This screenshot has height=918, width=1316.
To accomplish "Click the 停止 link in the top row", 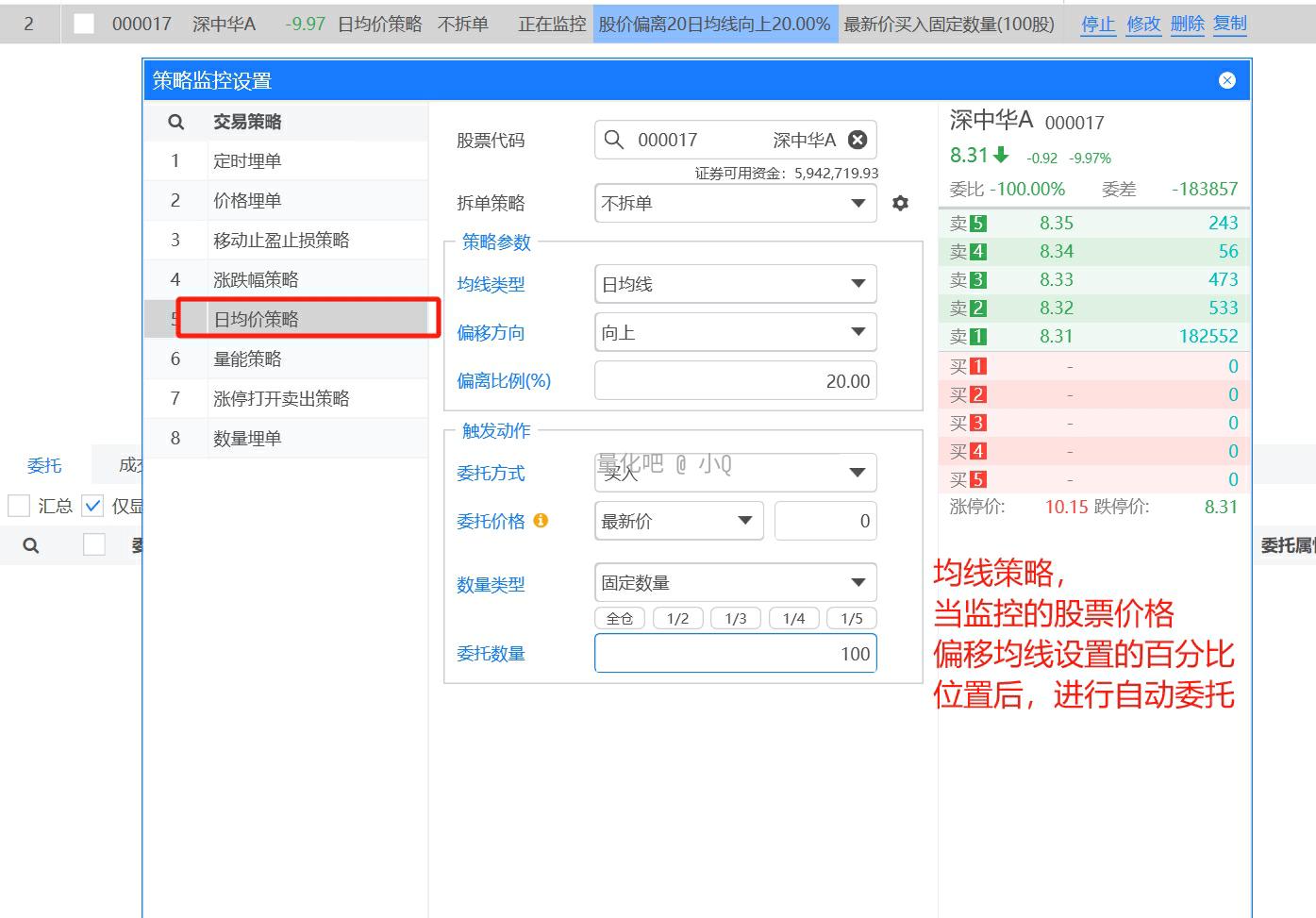I will [1097, 24].
